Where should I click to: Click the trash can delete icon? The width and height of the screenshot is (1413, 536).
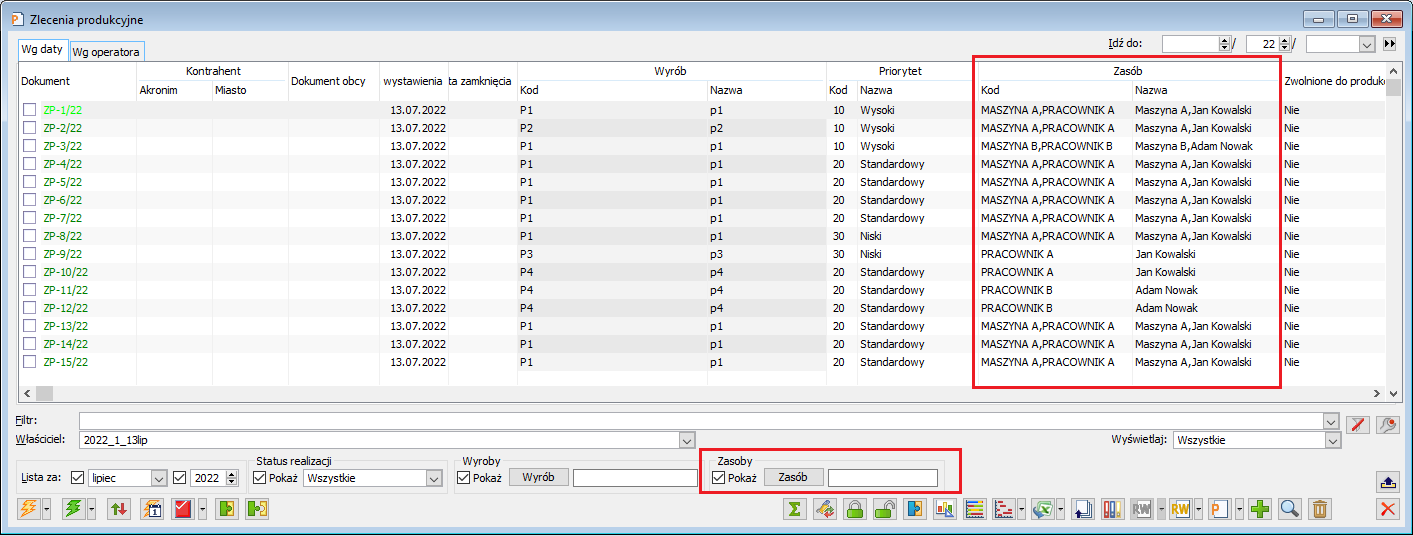(1320, 509)
